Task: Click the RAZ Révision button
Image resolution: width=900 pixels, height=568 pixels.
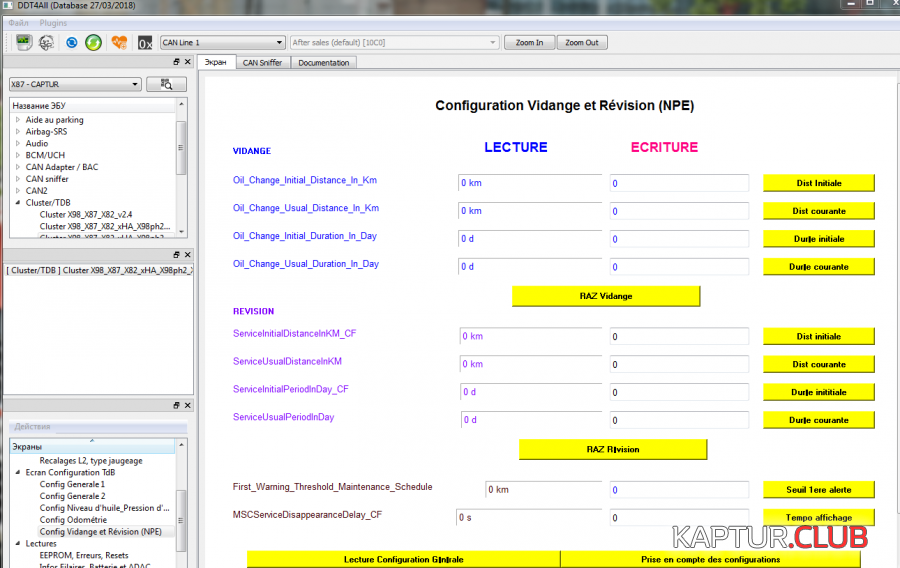Action: tap(612, 449)
